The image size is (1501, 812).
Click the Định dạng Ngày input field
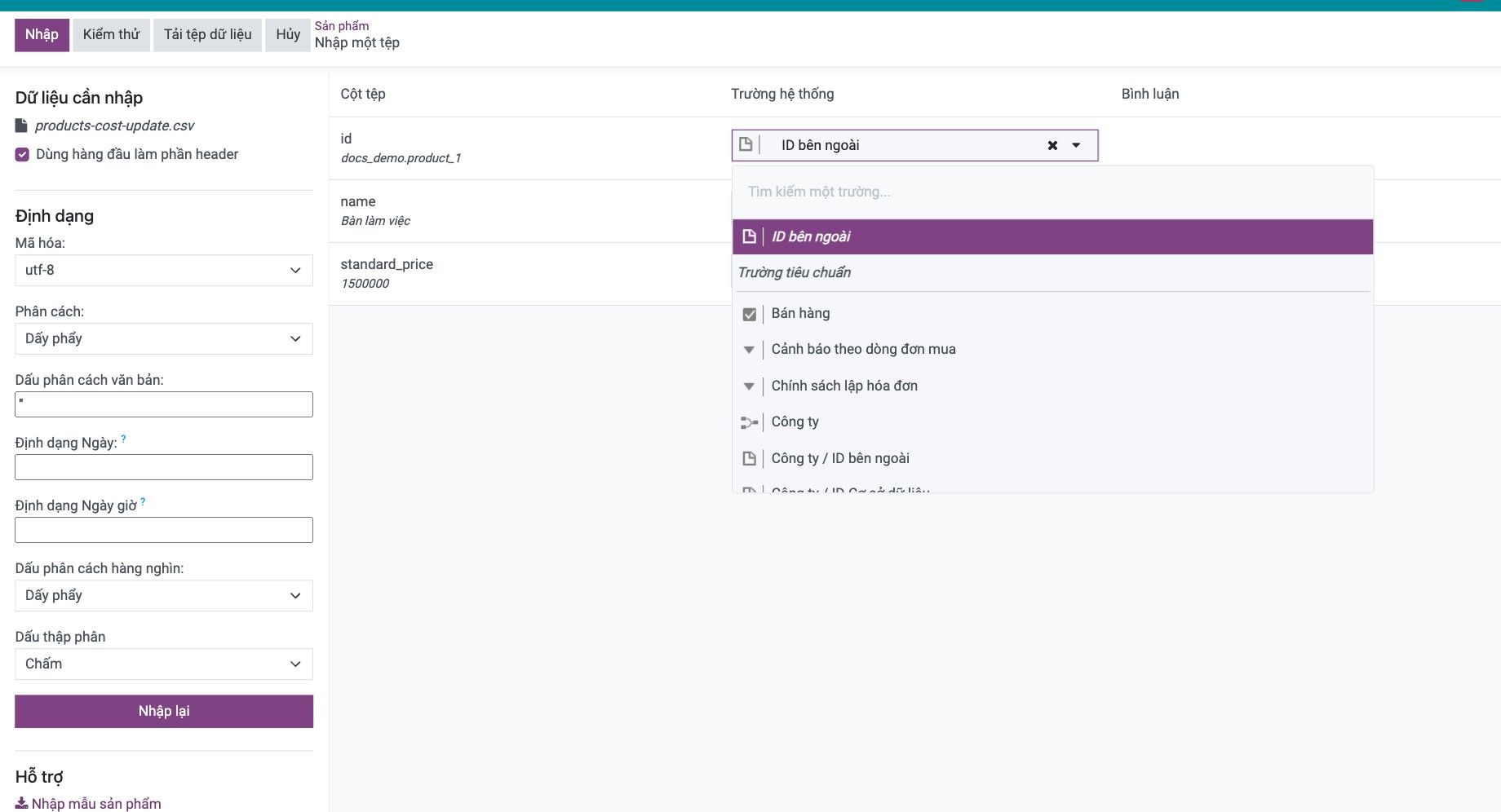tap(164, 467)
